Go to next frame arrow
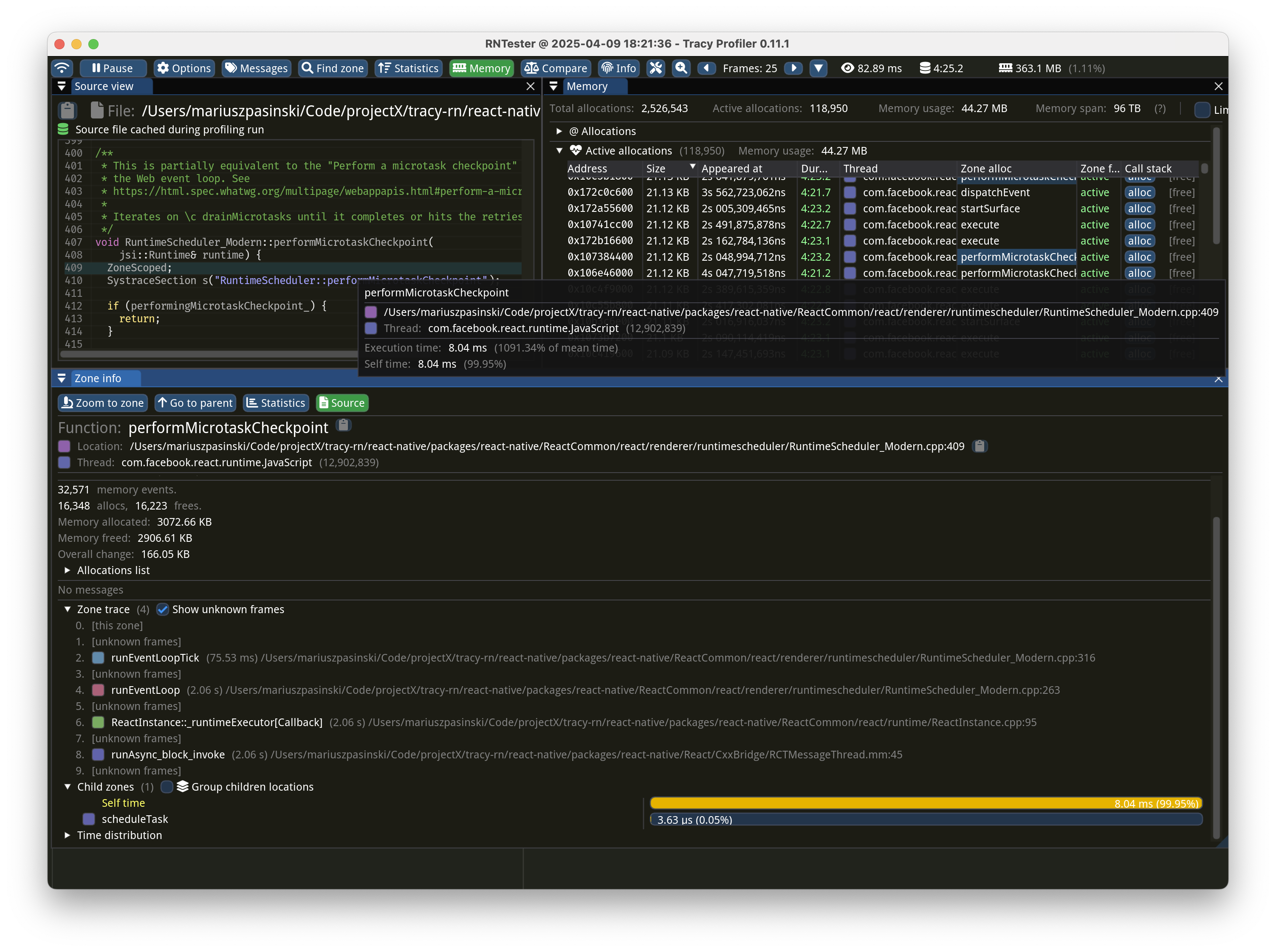This screenshot has height=952, width=1276. coord(793,68)
